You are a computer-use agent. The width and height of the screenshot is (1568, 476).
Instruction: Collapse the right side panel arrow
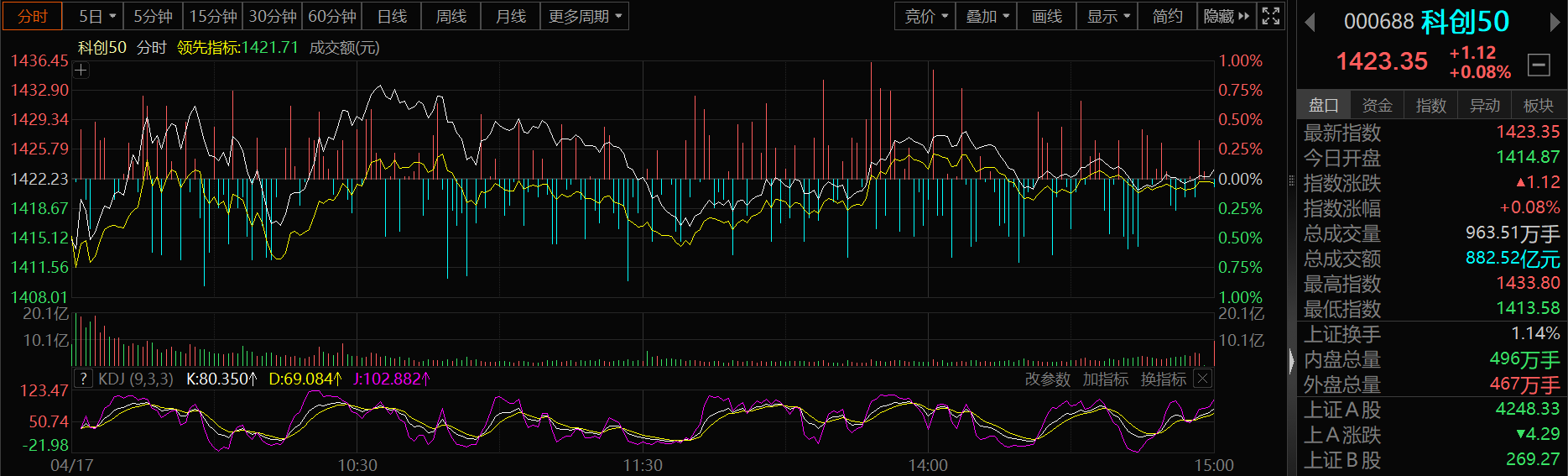(x=1291, y=361)
